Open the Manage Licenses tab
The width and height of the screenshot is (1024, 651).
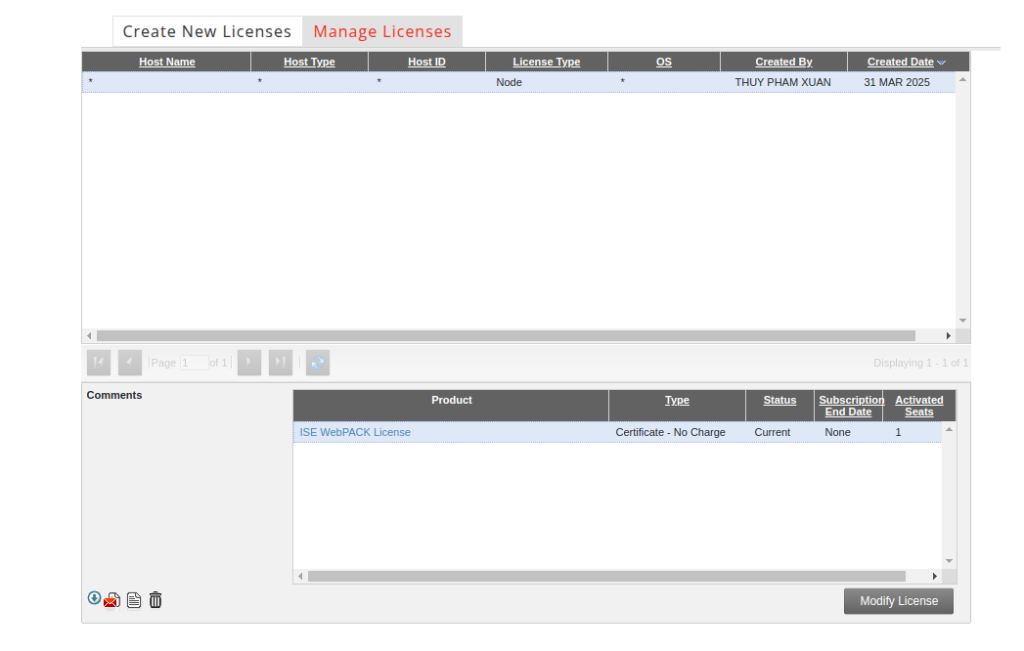382,31
